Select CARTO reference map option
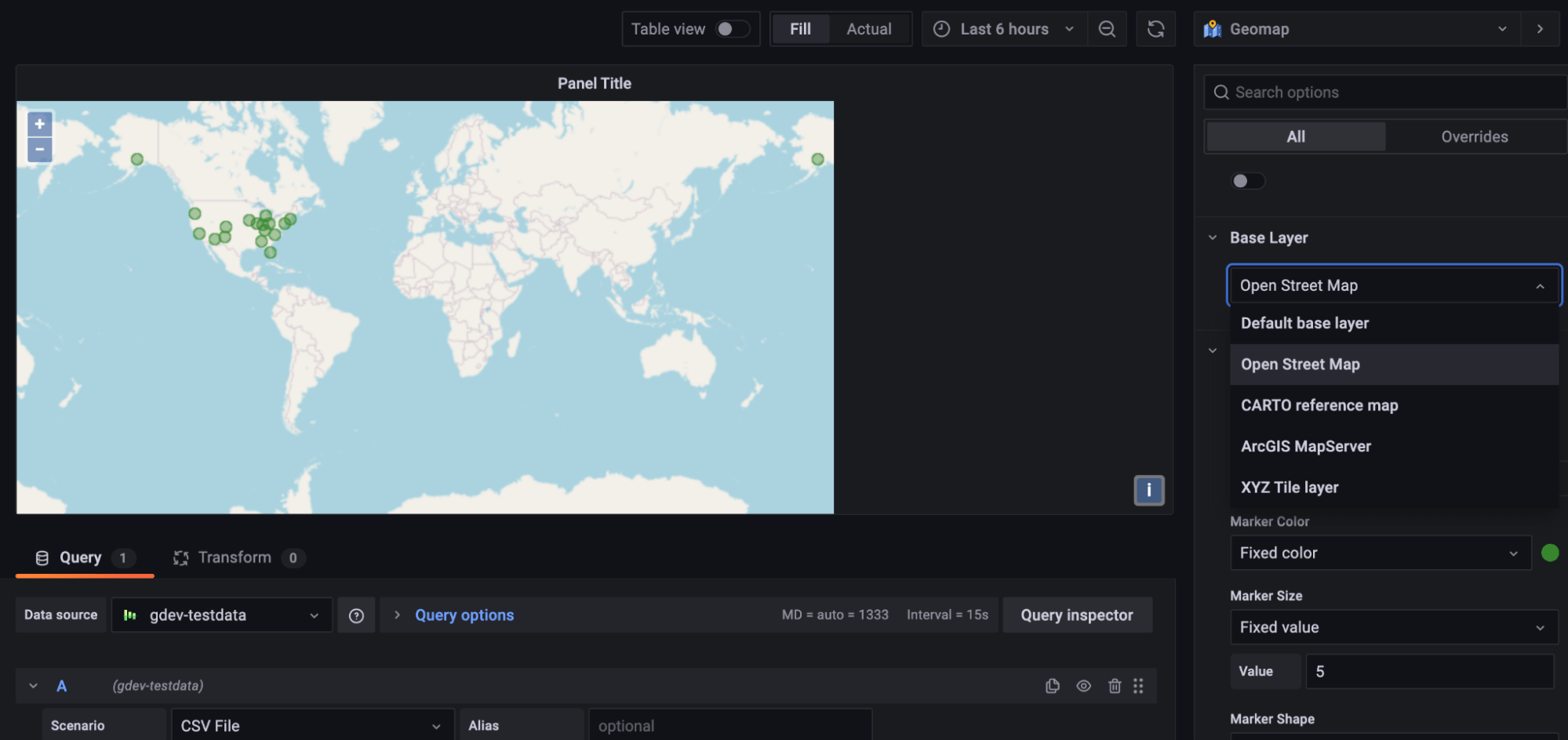This screenshot has width=1568, height=740. 1319,405
